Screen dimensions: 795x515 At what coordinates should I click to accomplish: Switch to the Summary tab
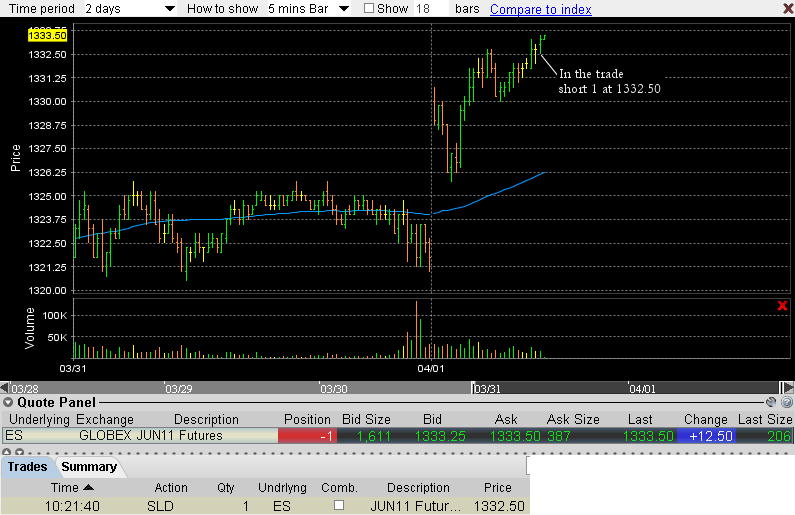tap(89, 467)
